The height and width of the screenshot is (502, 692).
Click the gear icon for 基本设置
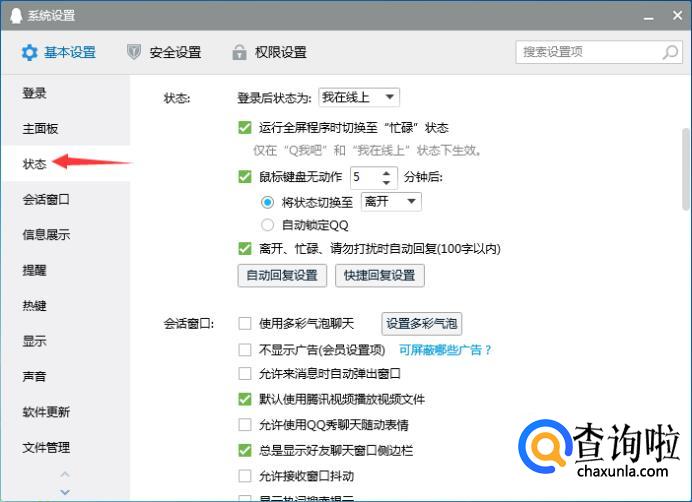tap(29, 53)
